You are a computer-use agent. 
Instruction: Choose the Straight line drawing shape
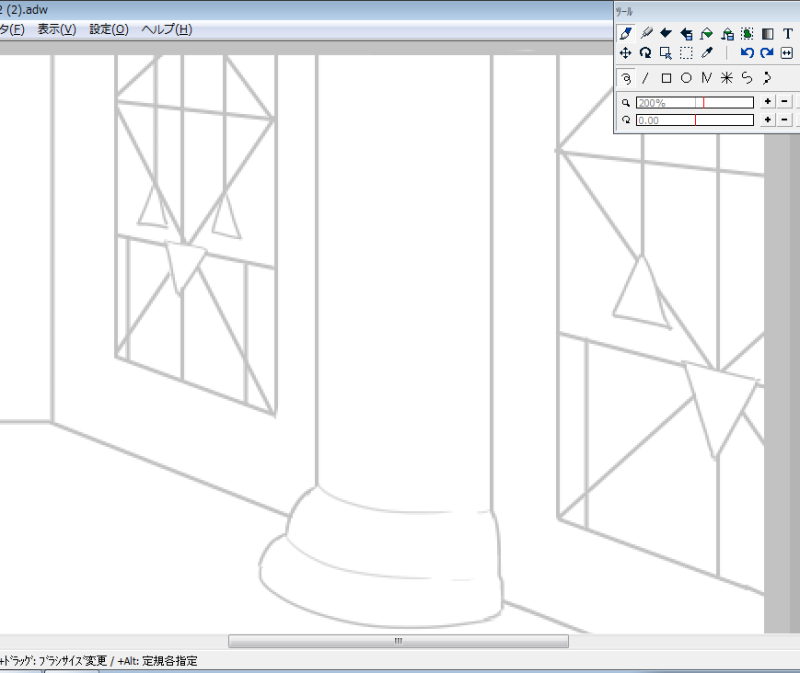point(645,78)
